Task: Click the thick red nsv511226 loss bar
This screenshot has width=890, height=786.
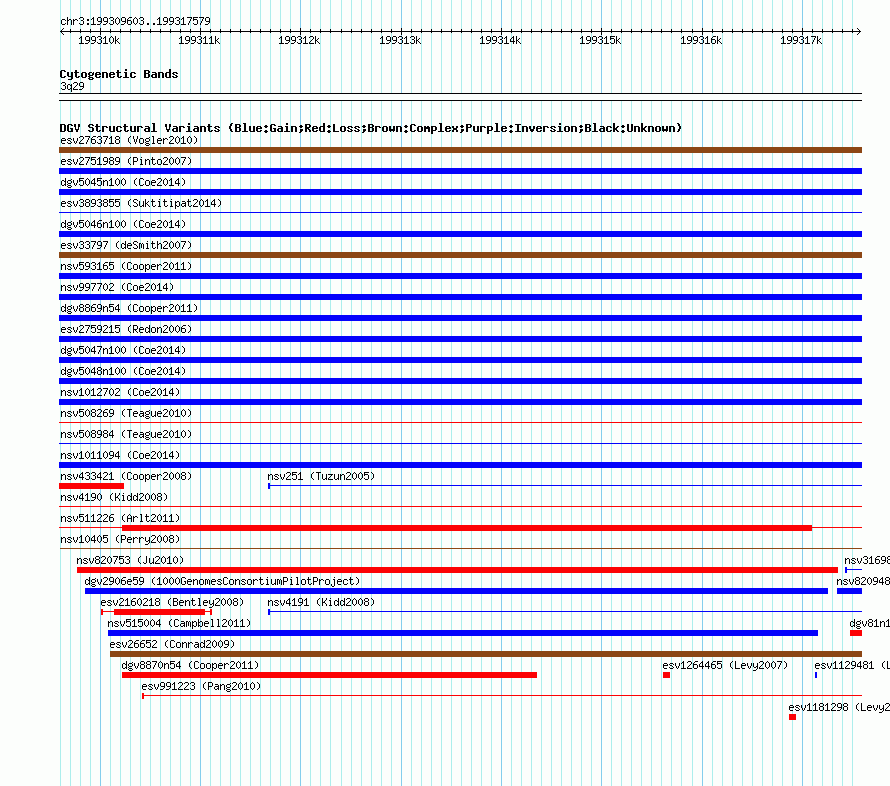Action: [x=467, y=528]
